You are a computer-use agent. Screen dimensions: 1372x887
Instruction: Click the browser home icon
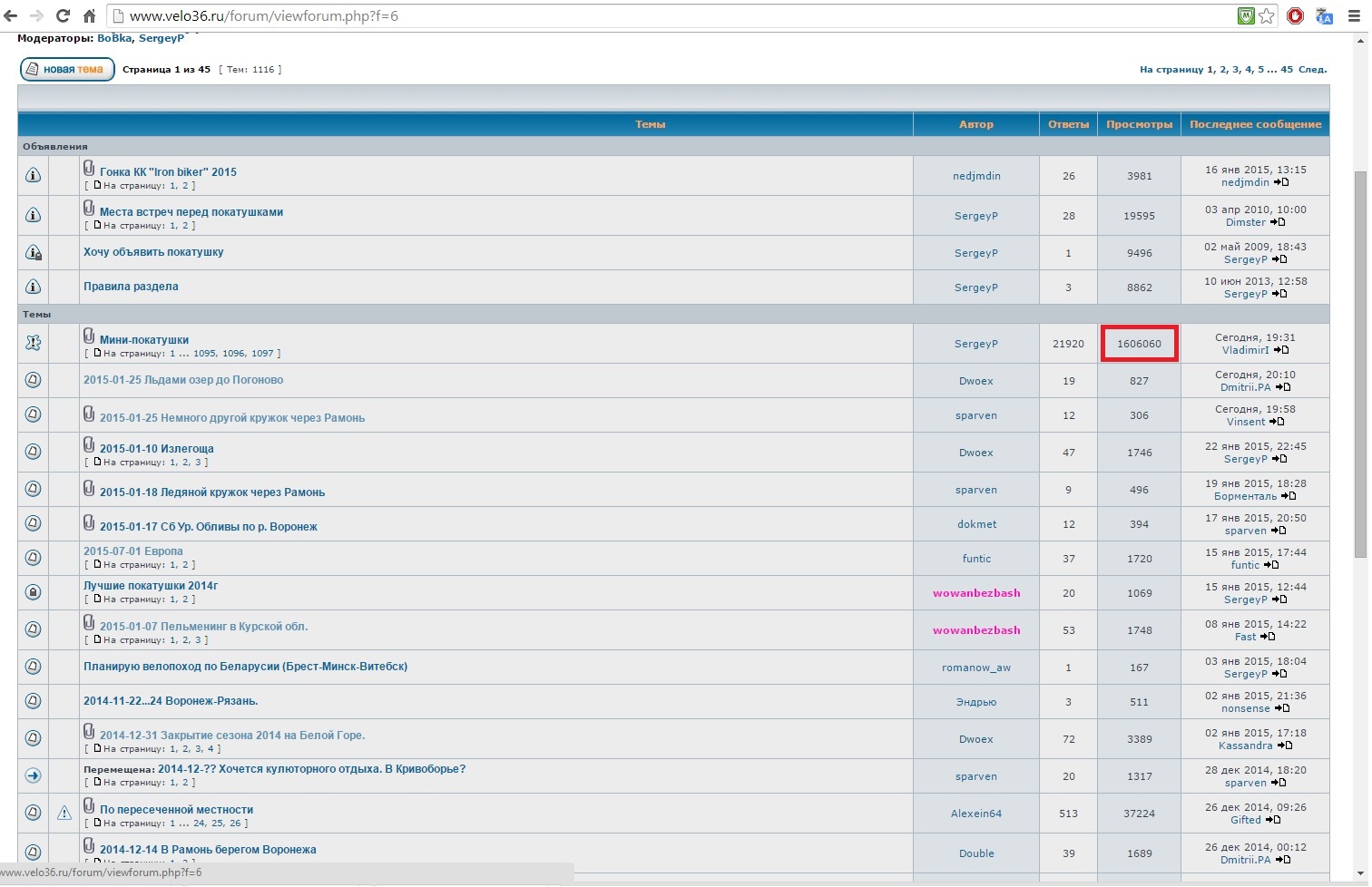tap(89, 15)
